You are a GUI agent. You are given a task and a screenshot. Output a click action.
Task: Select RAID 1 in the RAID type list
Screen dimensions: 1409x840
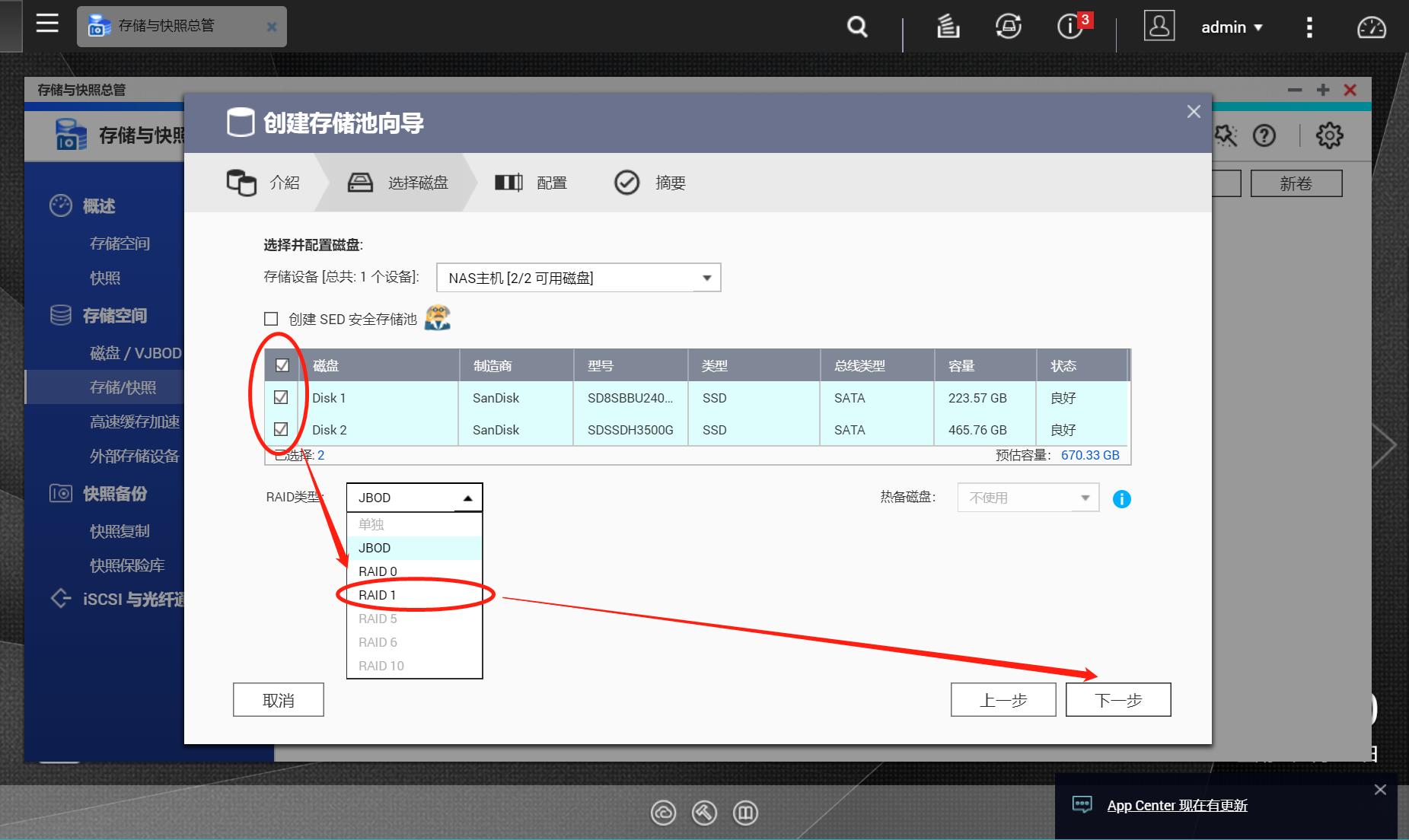pos(378,594)
